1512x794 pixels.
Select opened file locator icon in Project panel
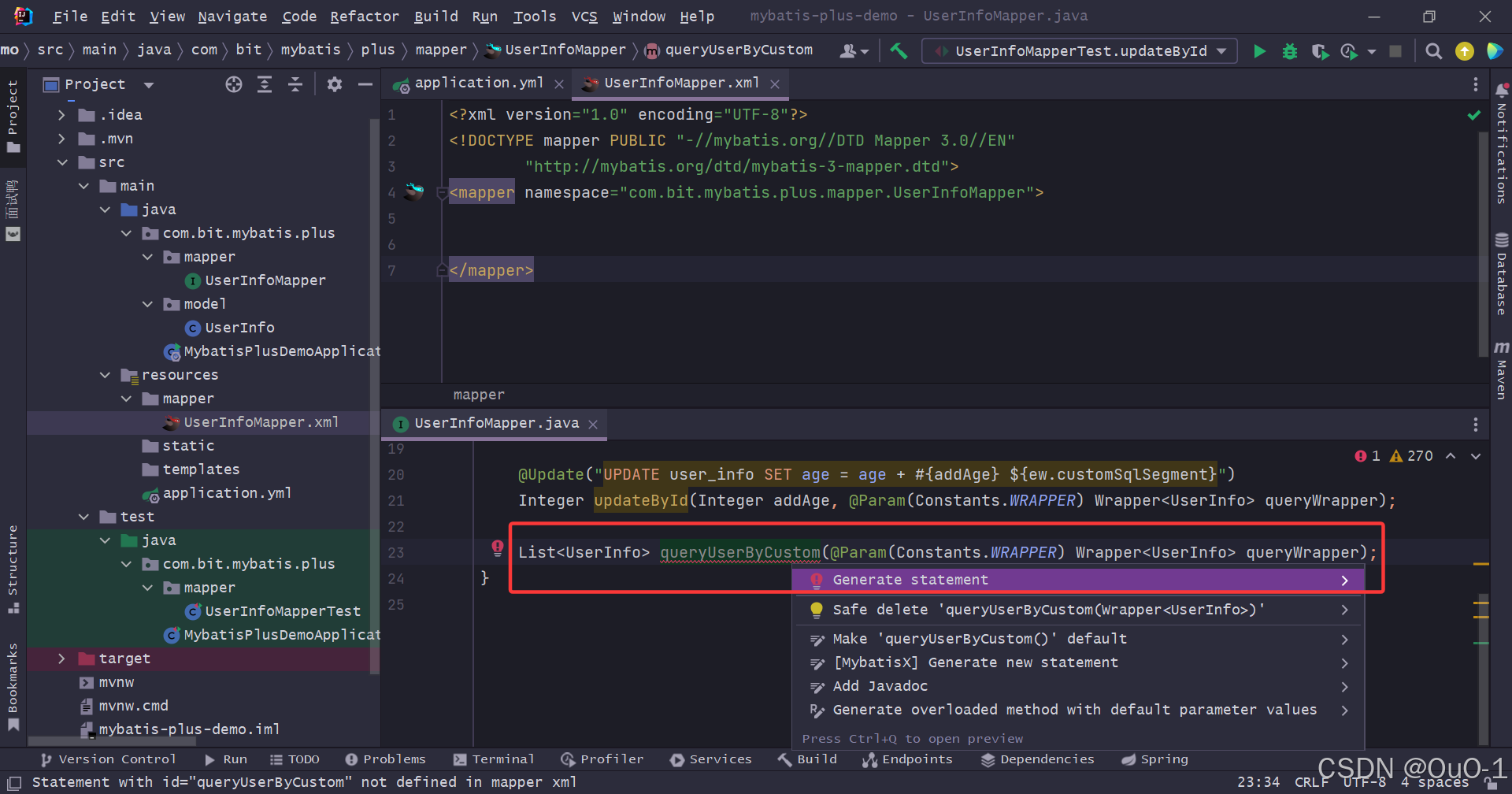coord(234,84)
